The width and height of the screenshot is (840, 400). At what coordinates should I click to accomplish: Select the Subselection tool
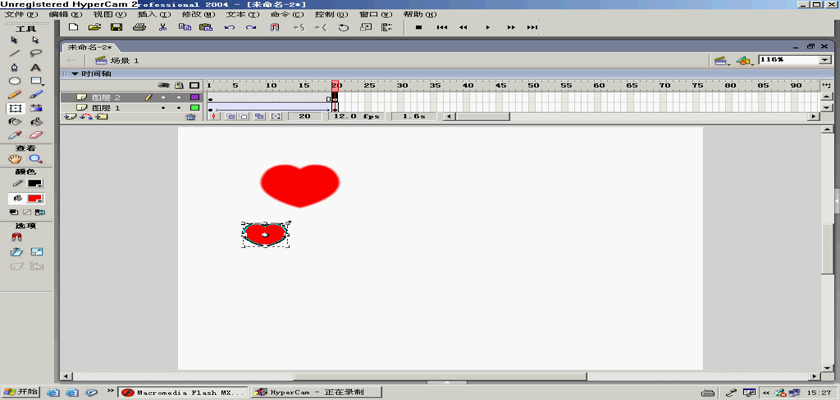[35, 40]
